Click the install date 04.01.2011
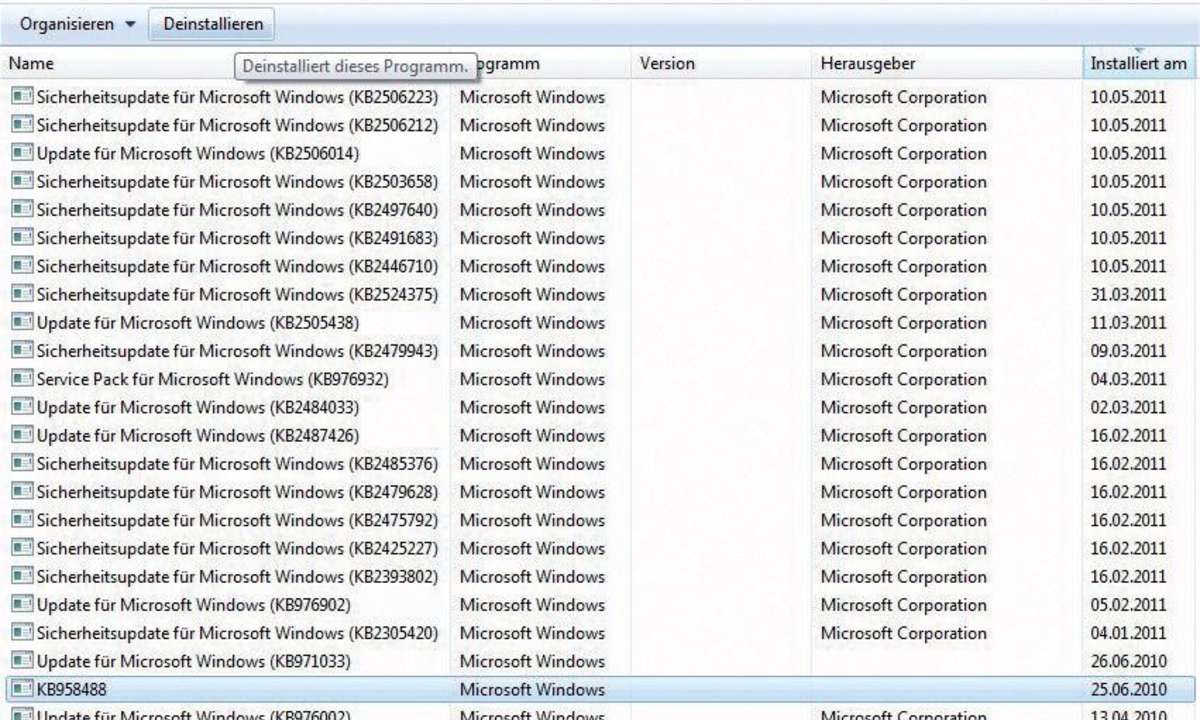 coord(1128,632)
